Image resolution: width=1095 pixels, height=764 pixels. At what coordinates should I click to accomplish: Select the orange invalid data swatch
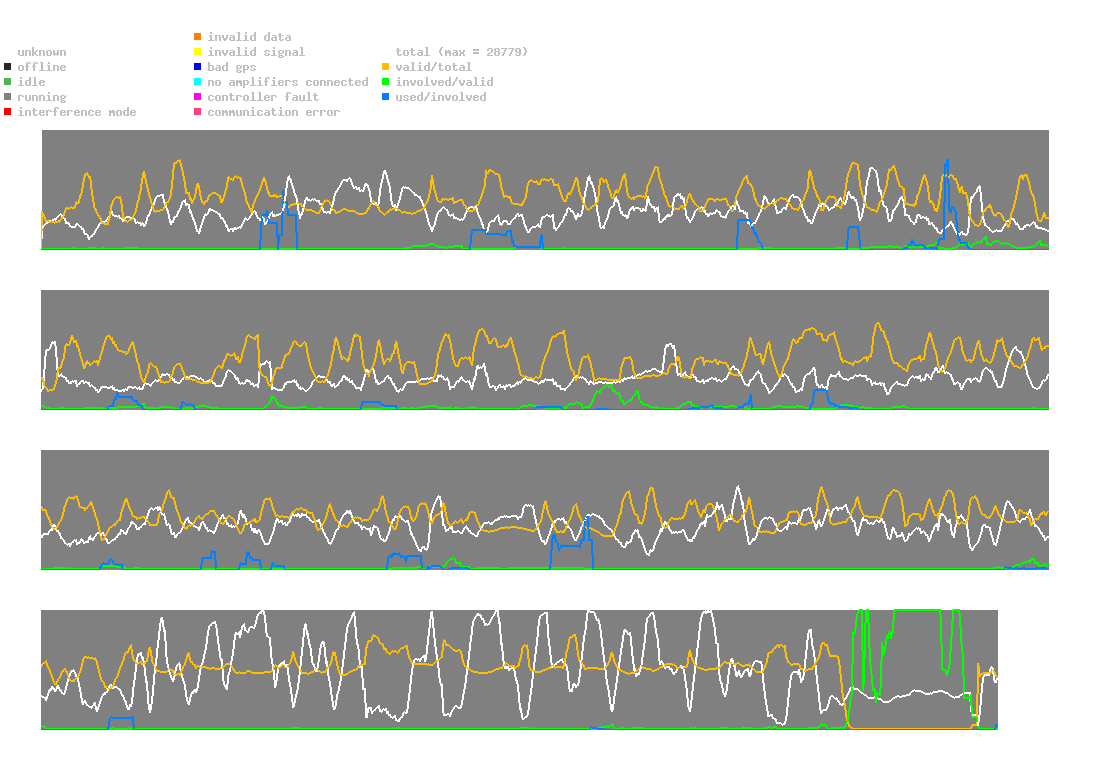(198, 37)
